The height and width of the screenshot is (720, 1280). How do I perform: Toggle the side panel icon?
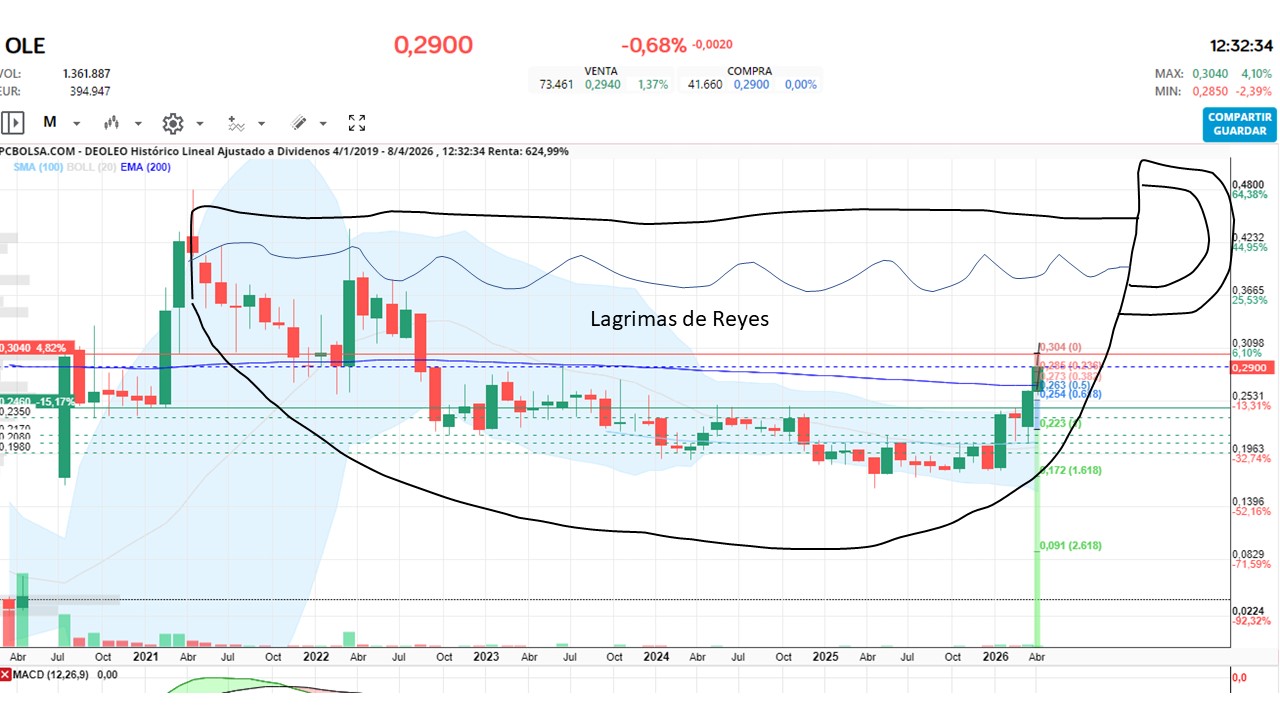pyautogui.click(x=13, y=123)
